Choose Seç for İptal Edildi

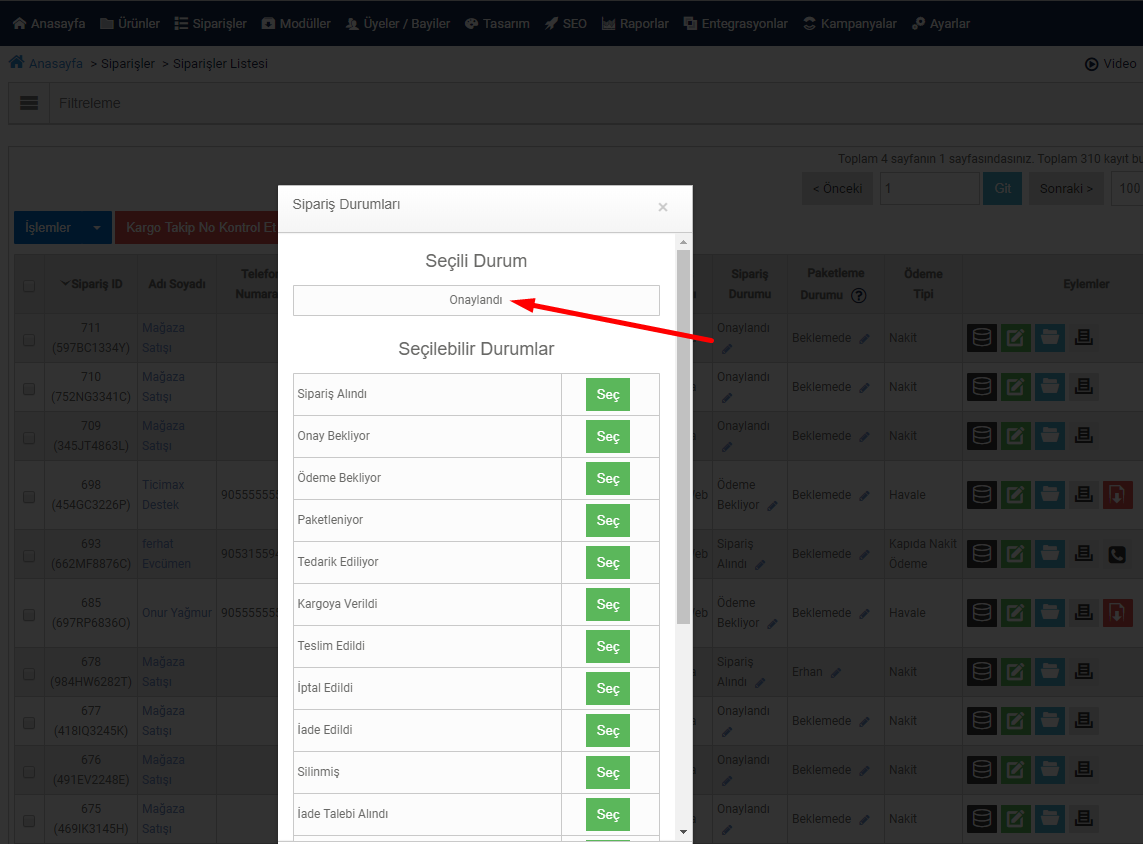click(608, 689)
